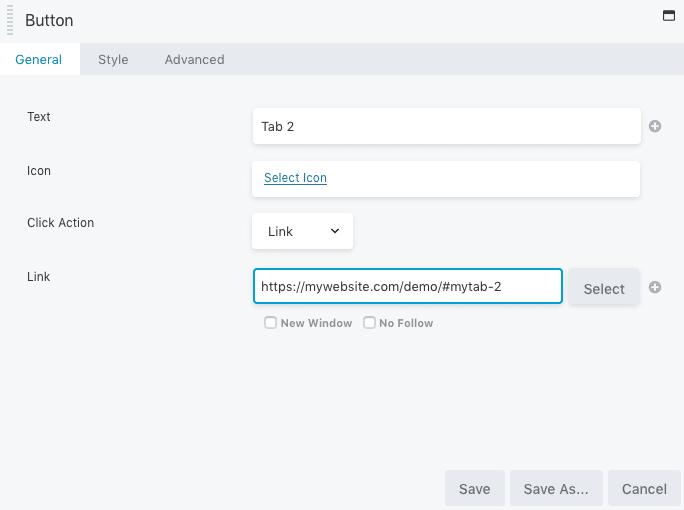Click the Select button next to Link
This screenshot has width=684, height=510.
coord(604,288)
